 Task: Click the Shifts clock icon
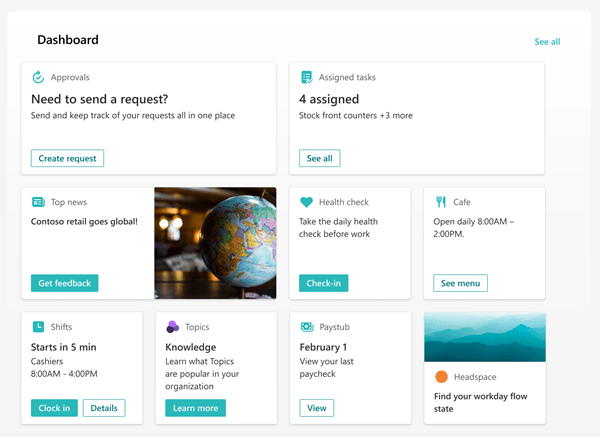coord(38,327)
